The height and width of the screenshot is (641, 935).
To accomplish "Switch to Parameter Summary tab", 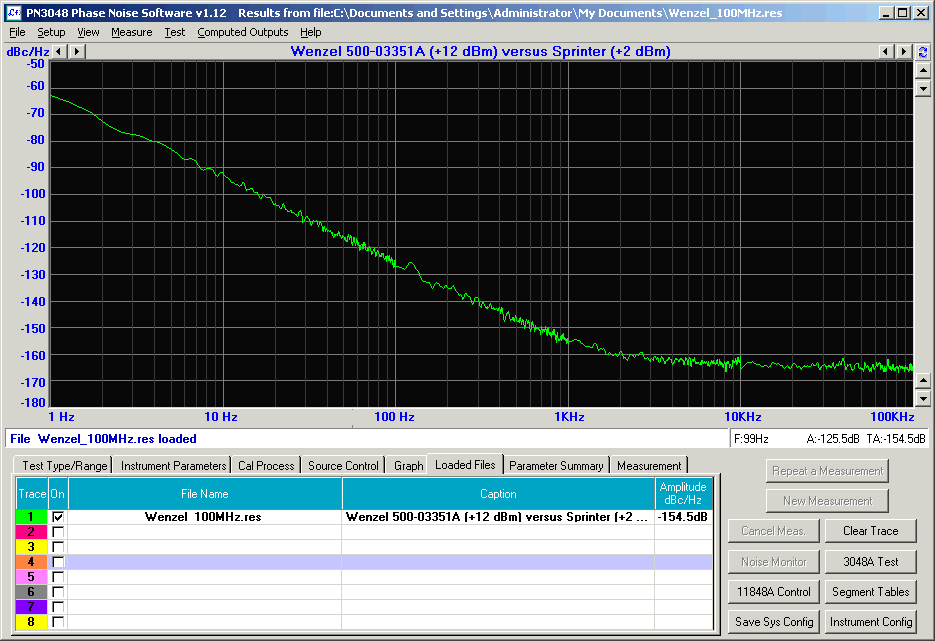I will 556,466.
